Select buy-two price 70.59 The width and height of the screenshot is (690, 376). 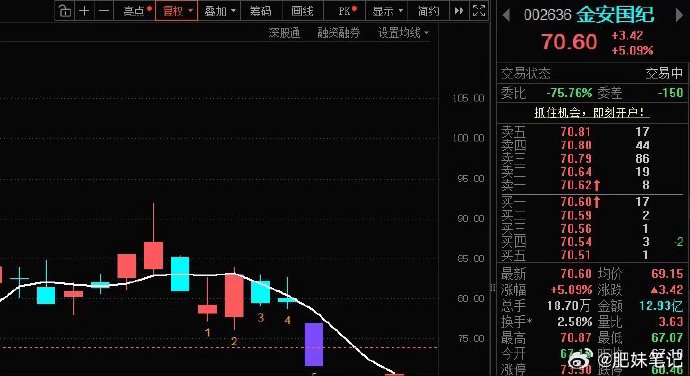(x=576, y=215)
